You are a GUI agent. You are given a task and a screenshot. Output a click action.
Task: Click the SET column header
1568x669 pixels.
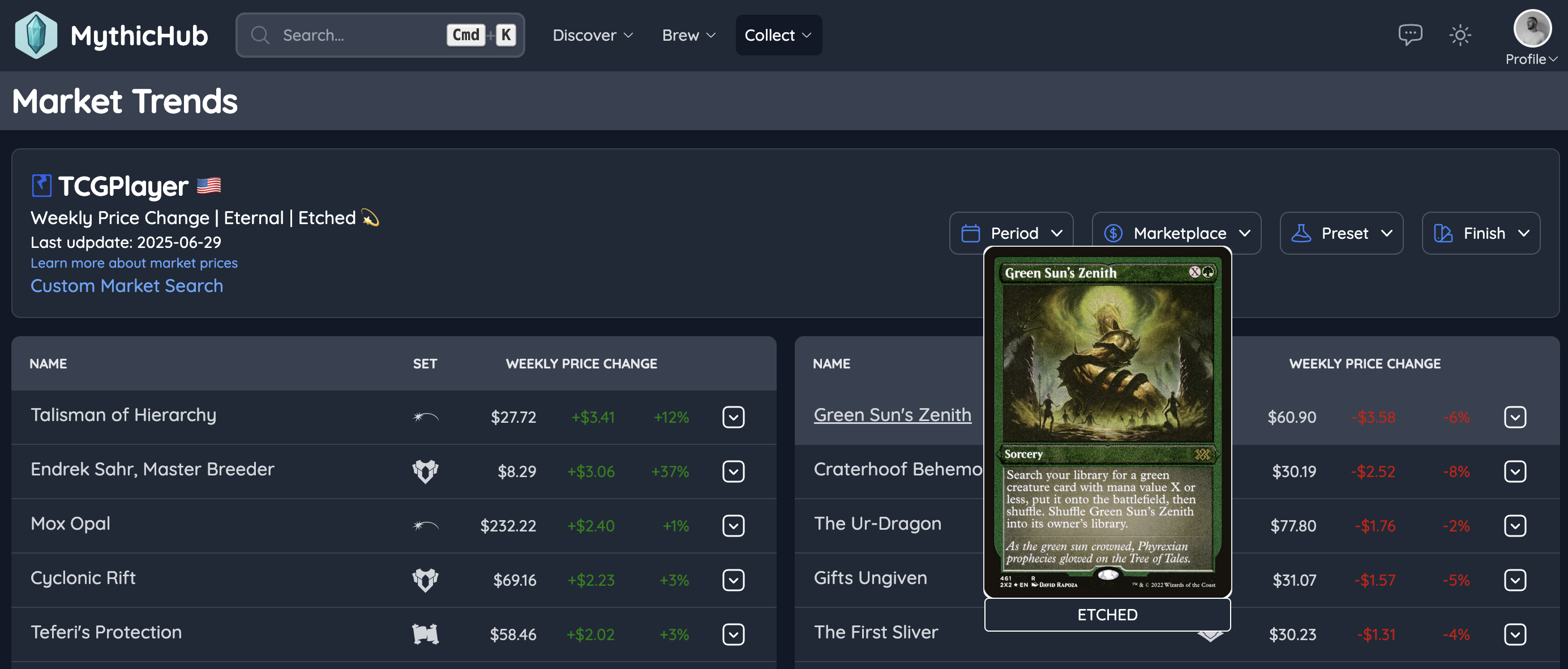pyautogui.click(x=425, y=363)
